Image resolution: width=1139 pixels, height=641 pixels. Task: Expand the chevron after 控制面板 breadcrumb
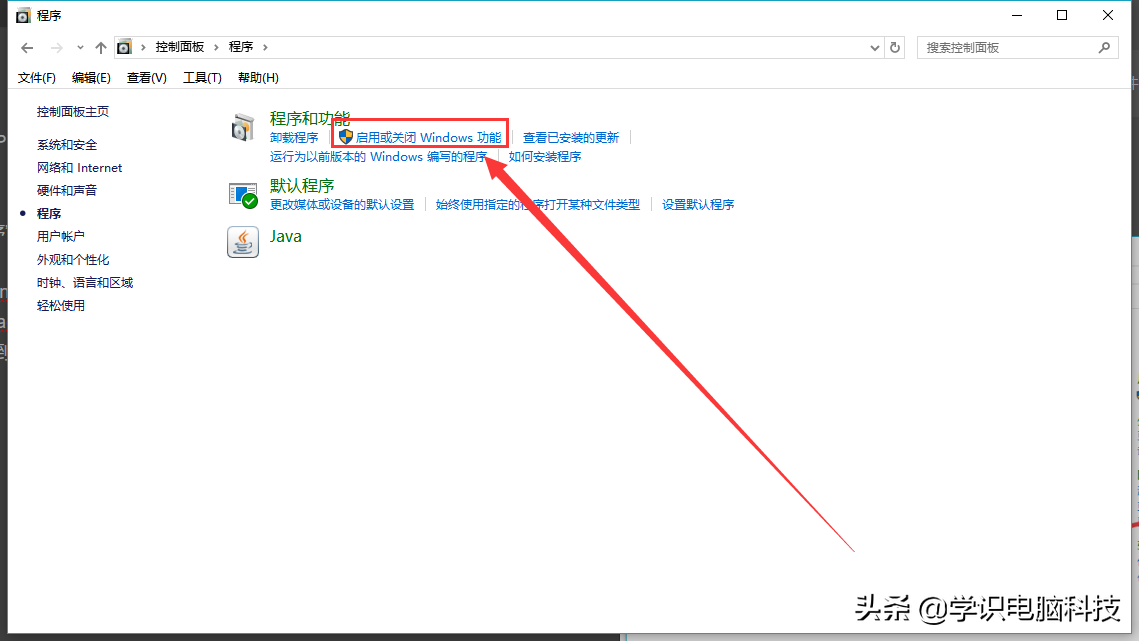216,47
